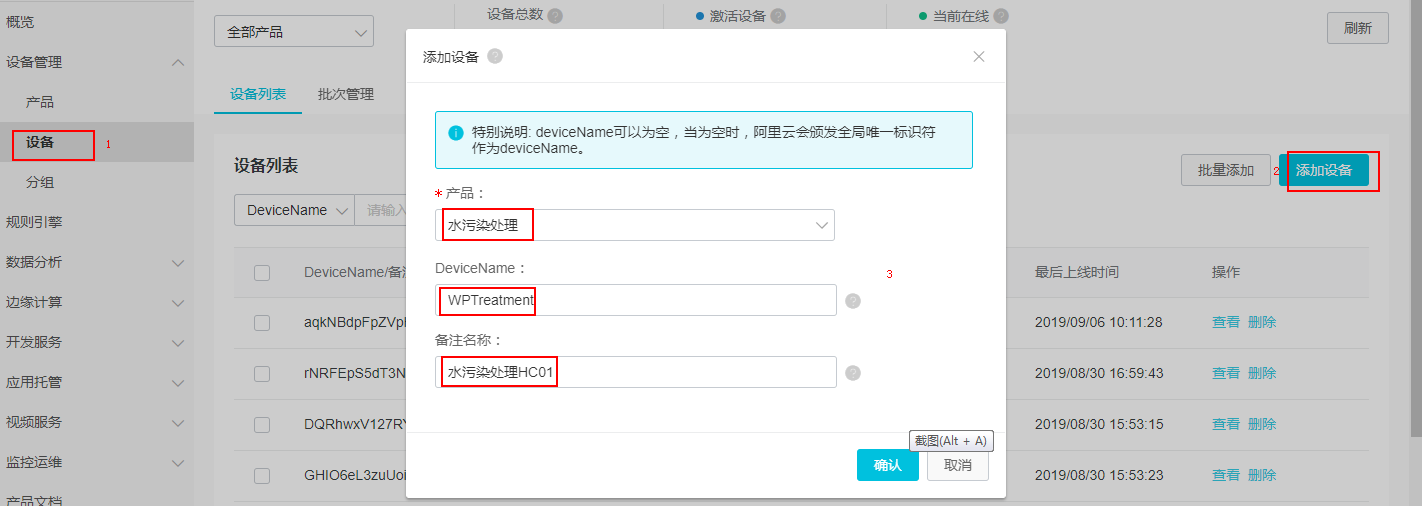Close the 添加设备 dialog with X
1422x506 pixels.
pos(979,57)
